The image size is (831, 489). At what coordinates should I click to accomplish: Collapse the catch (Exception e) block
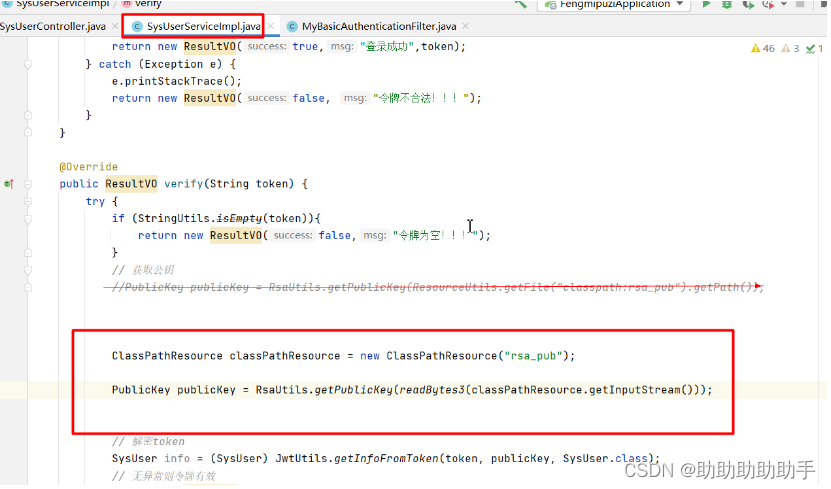(x=28, y=64)
